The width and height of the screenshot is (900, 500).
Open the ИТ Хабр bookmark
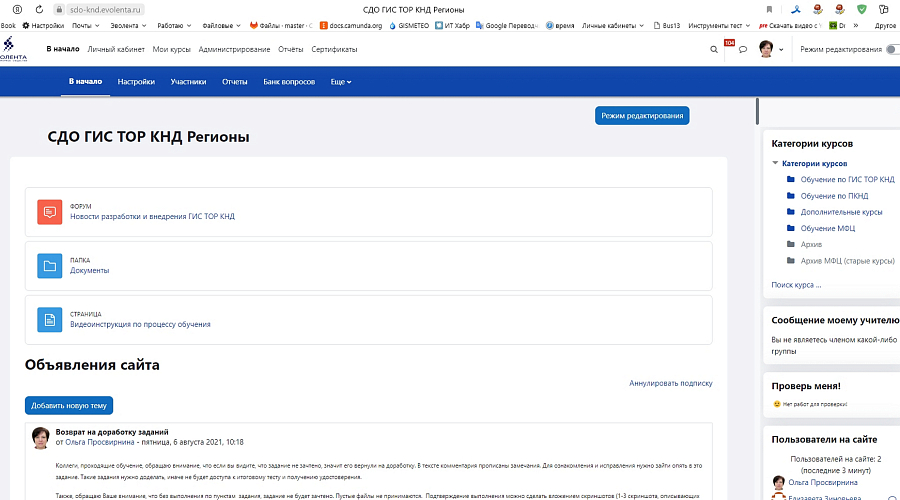pyautogui.click(x=452, y=25)
